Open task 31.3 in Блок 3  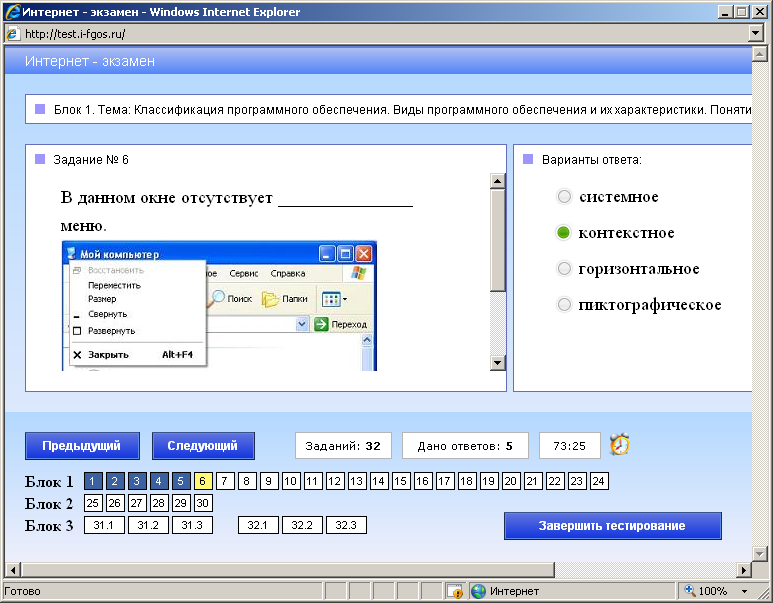point(192,525)
